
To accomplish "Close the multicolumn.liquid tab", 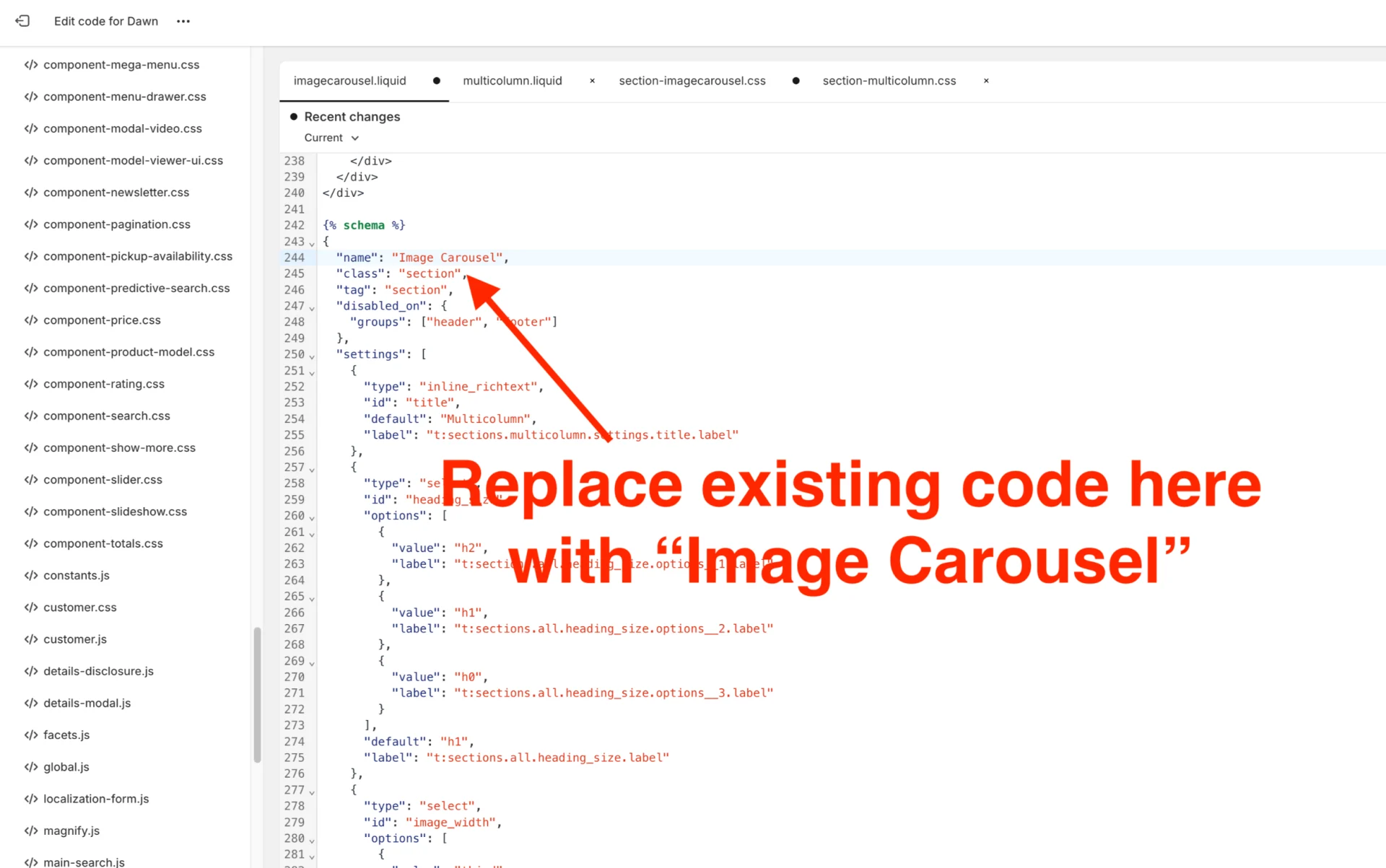I will [592, 81].
